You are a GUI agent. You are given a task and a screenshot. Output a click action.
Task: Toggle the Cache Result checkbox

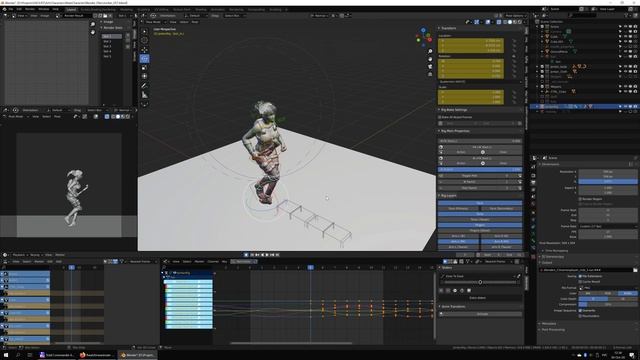(x=580, y=282)
